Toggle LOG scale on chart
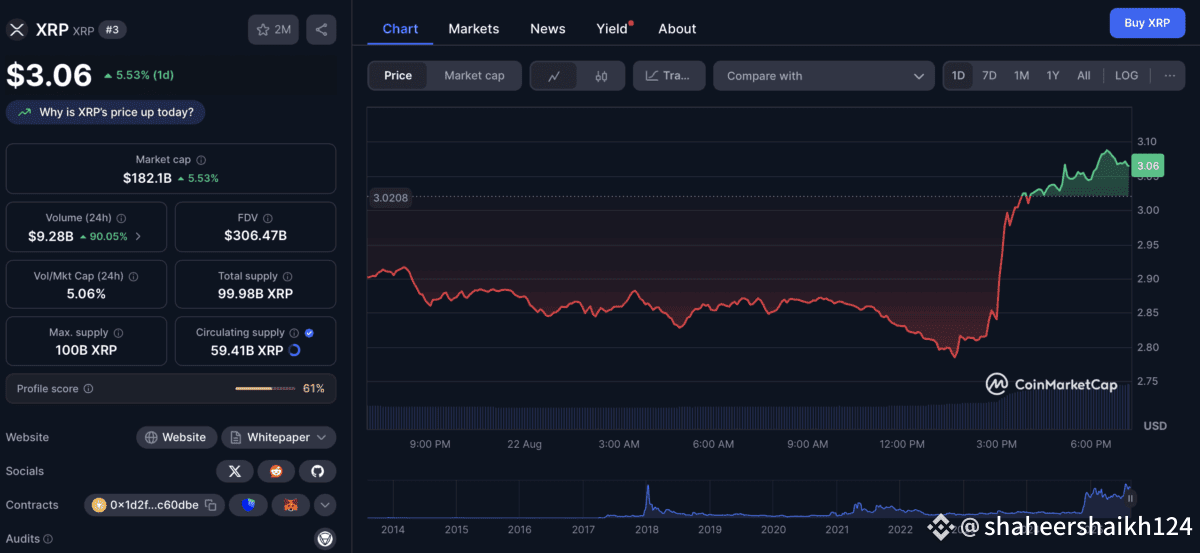Viewport: 1200px width, 553px height. (1126, 76)
